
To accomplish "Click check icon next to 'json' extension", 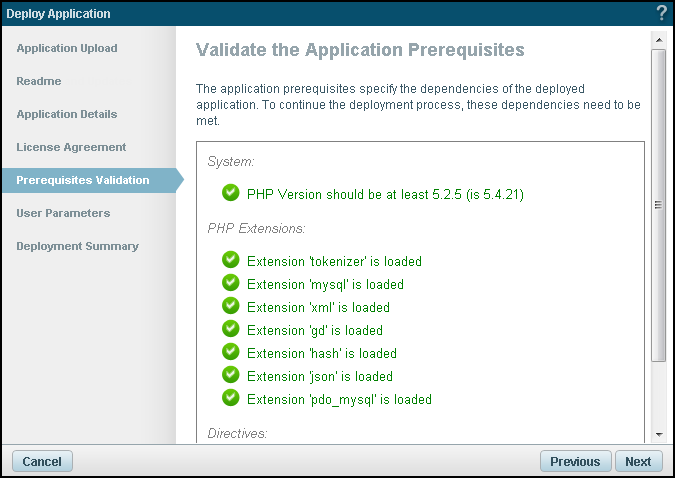I will [x=231, y=375].
